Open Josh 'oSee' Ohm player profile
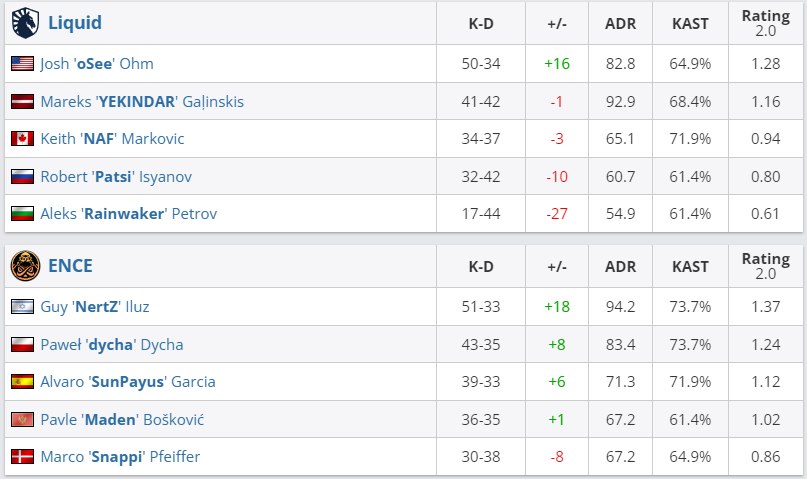This screenshot has width=807, height=479. pyautogui.click(x=97, y=64)
